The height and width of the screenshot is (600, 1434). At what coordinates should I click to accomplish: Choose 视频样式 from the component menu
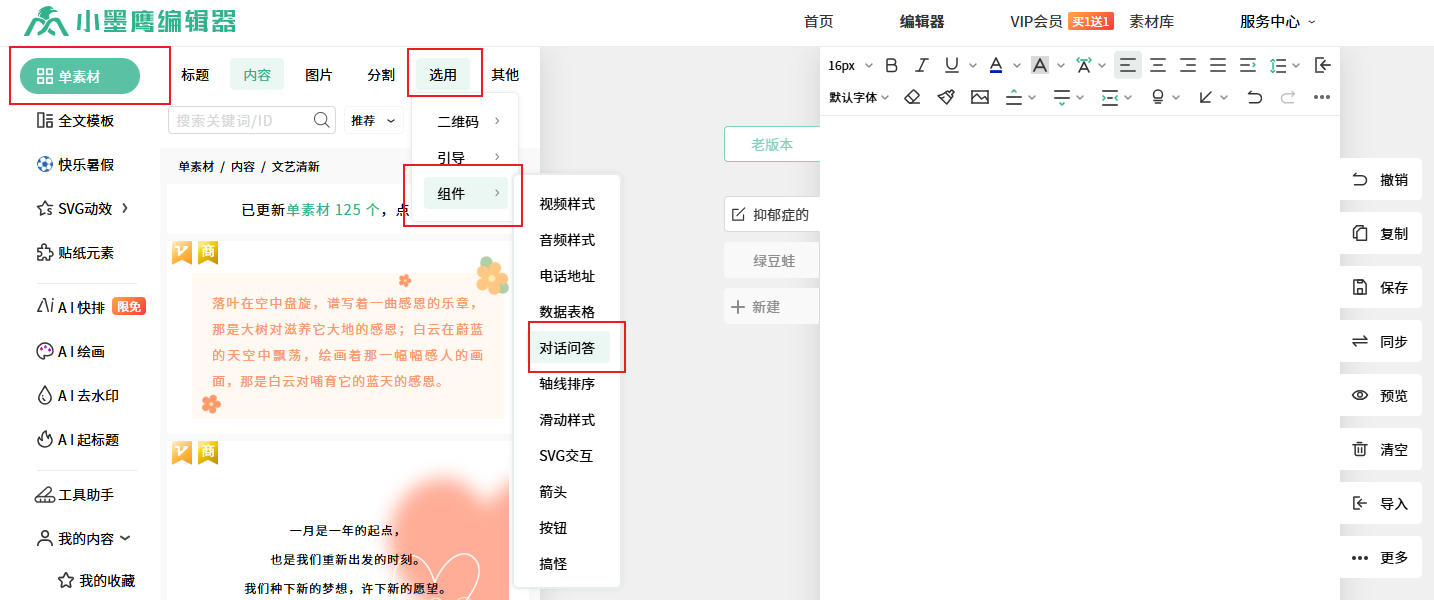[x=567, y=204]
